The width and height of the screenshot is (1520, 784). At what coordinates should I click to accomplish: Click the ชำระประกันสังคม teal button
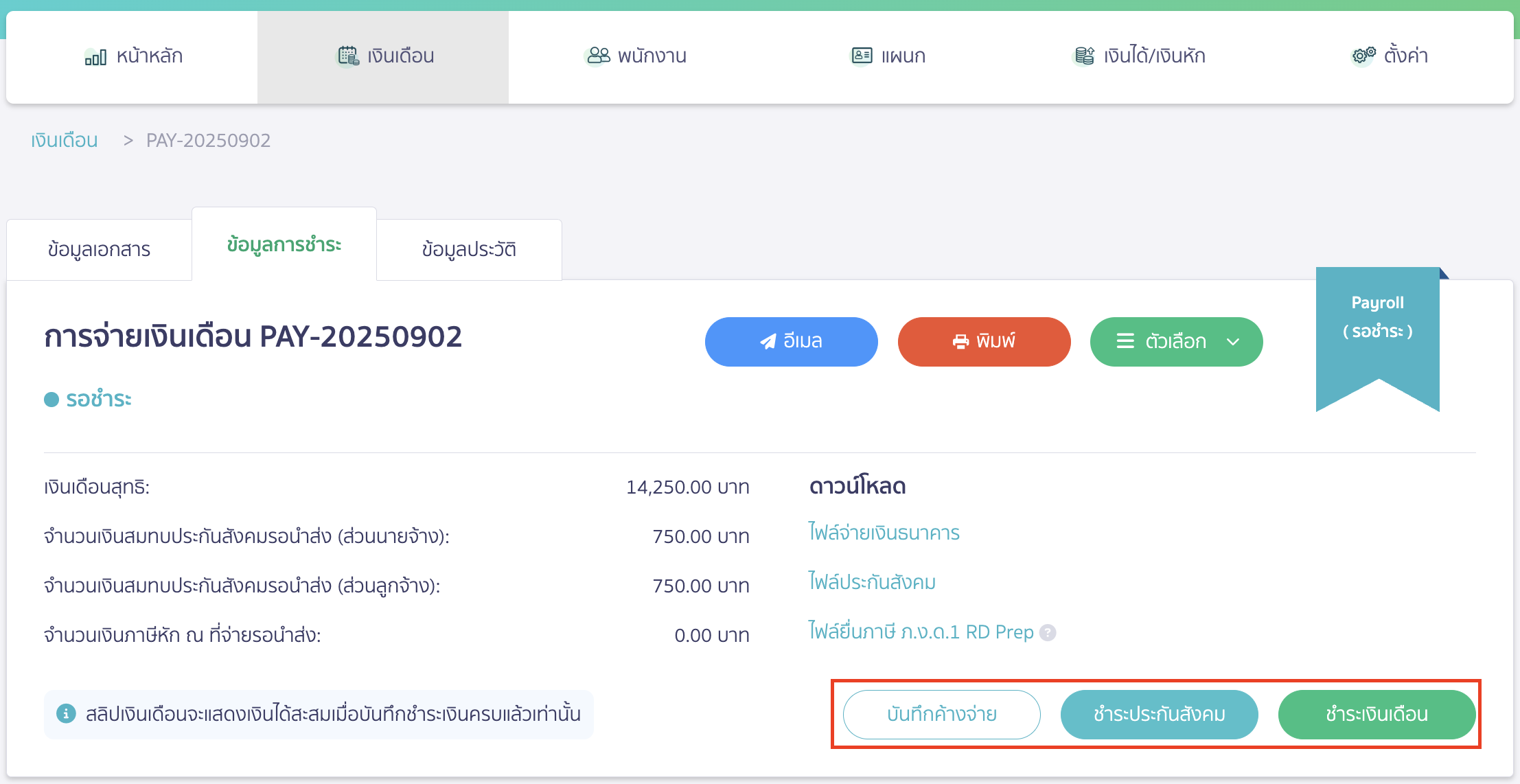(x=1159, y=714)
